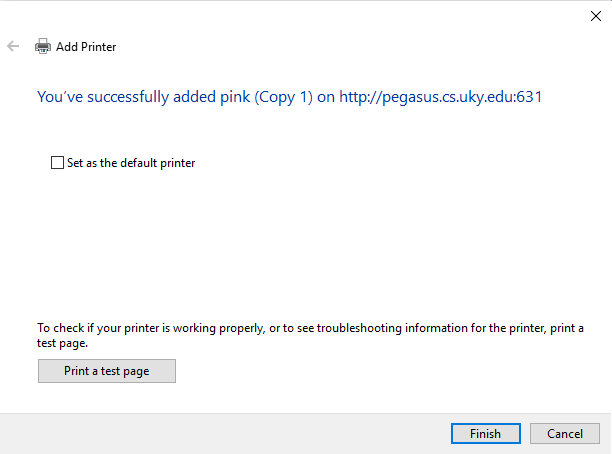Click the 'Add Printer' window title text
The width and height of the screenshot is (612, 454).
click(x=86, y=46)
